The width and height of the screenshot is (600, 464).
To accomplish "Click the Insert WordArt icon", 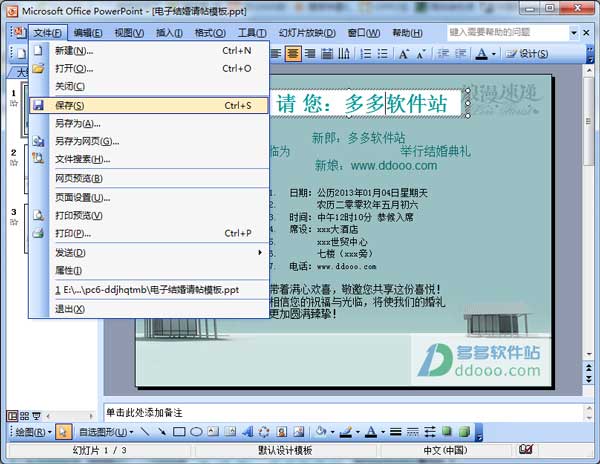I will tap(247, 432).
